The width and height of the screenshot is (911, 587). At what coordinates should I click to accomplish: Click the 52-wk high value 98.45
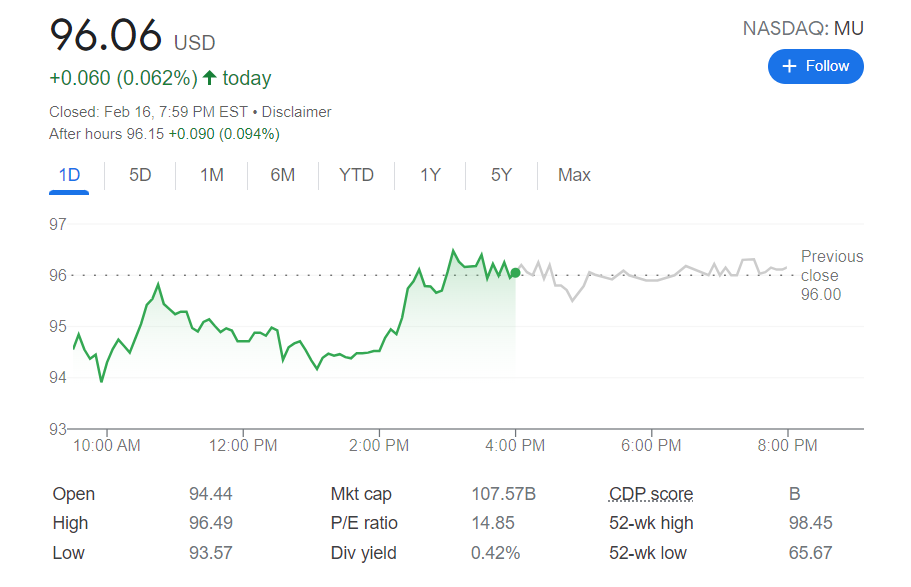pos(810,523)
